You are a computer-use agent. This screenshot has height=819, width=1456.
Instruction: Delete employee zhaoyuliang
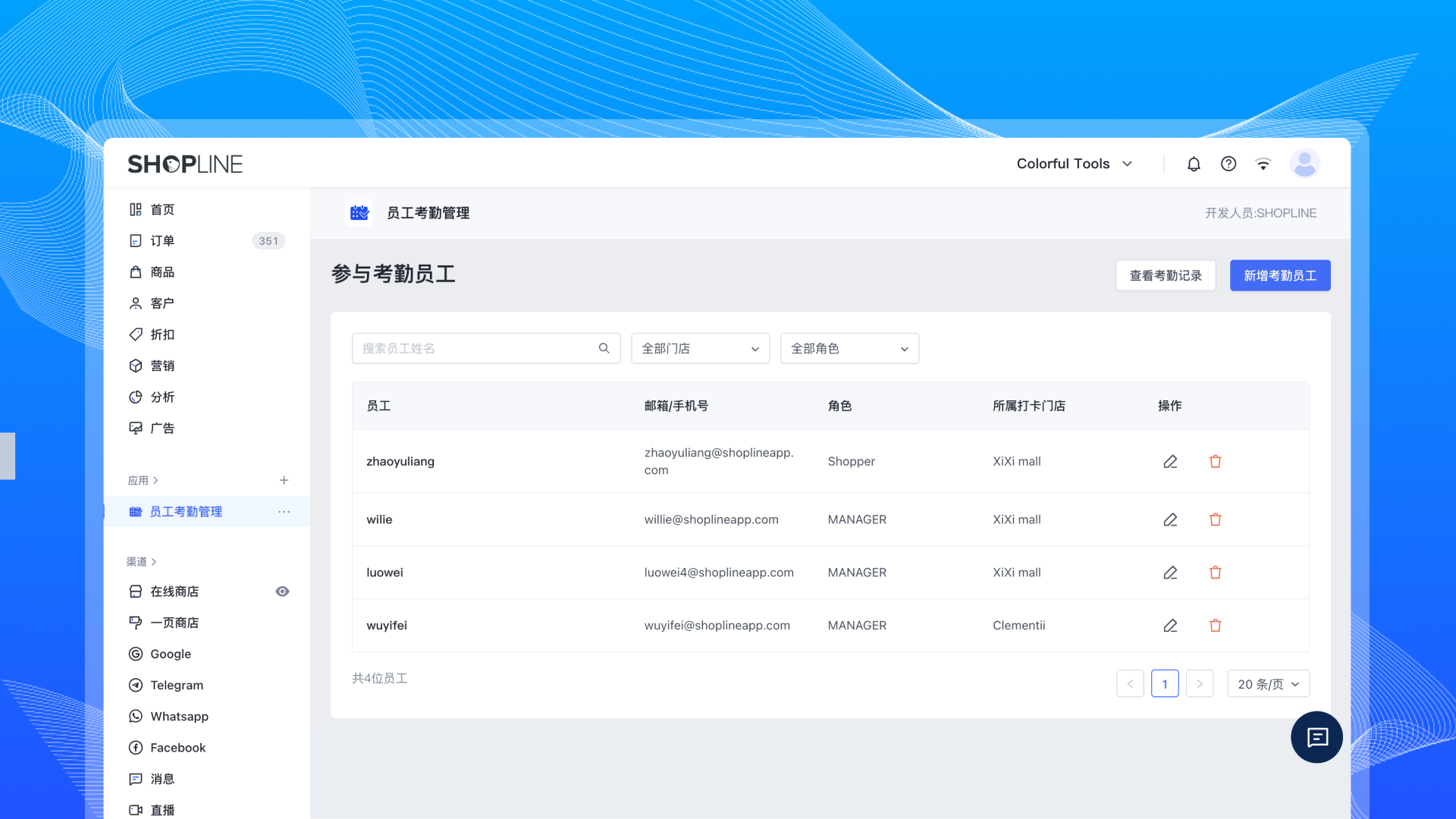pyautogui.click(x=1216, y=462)
